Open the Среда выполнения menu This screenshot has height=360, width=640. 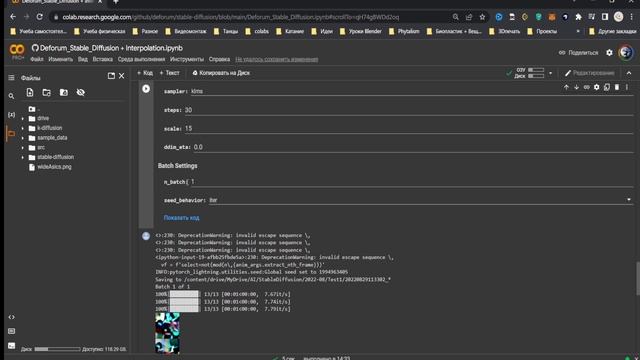coord(141,59)
